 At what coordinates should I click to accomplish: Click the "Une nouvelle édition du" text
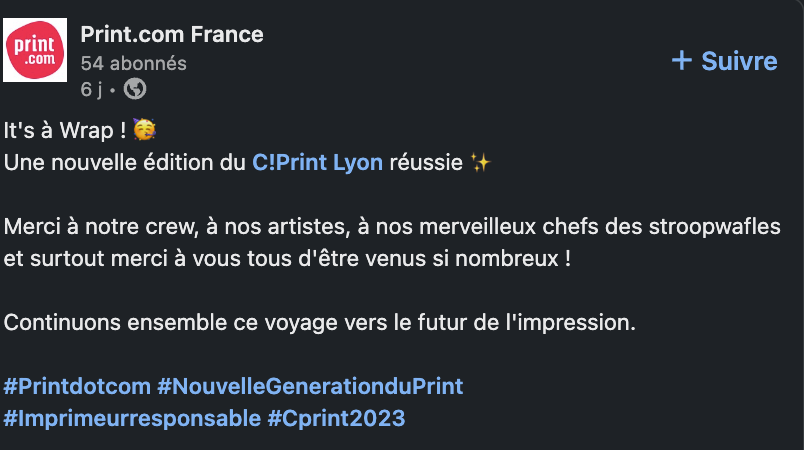[125, 162]
